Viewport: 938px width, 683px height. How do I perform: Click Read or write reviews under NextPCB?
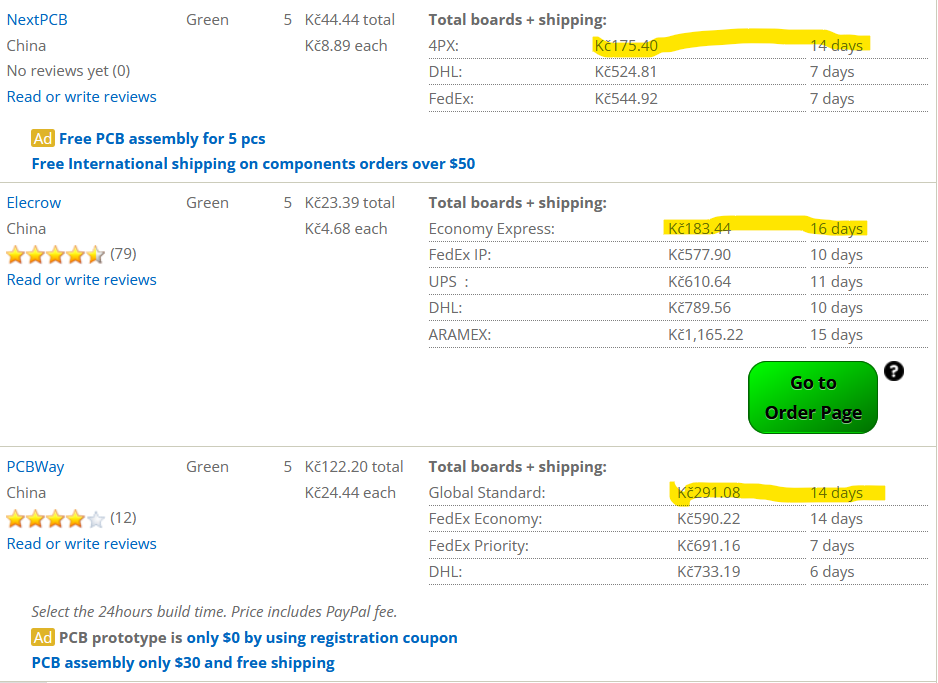[x=82, y=96]
